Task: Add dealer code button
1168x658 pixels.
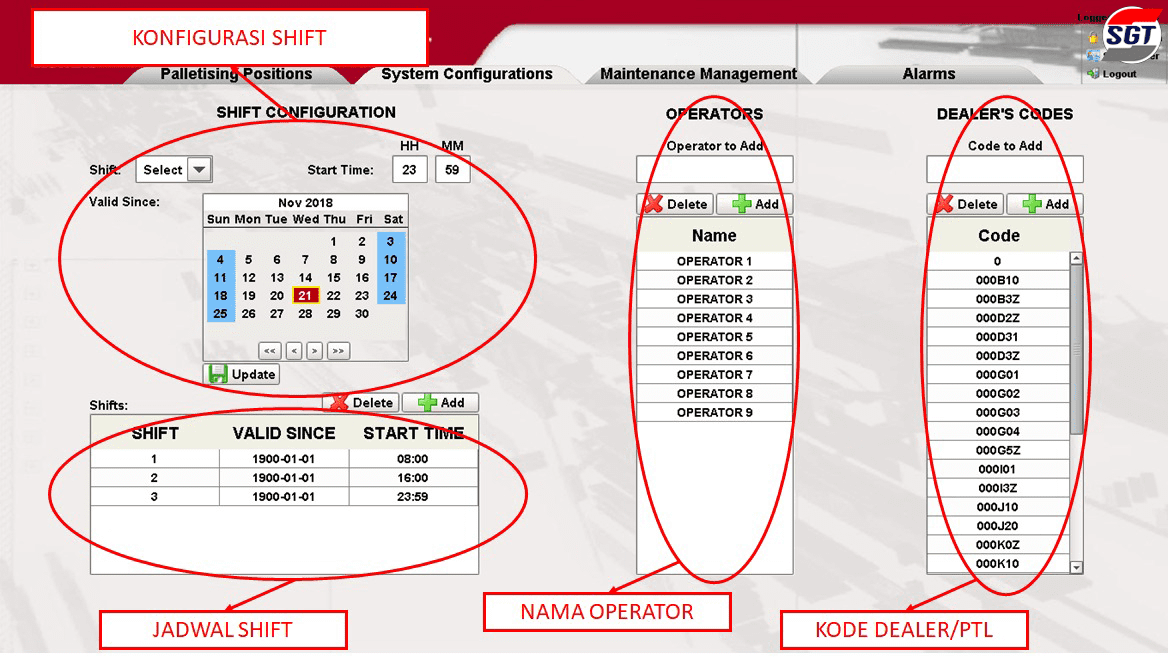Action: [1045, 204]
